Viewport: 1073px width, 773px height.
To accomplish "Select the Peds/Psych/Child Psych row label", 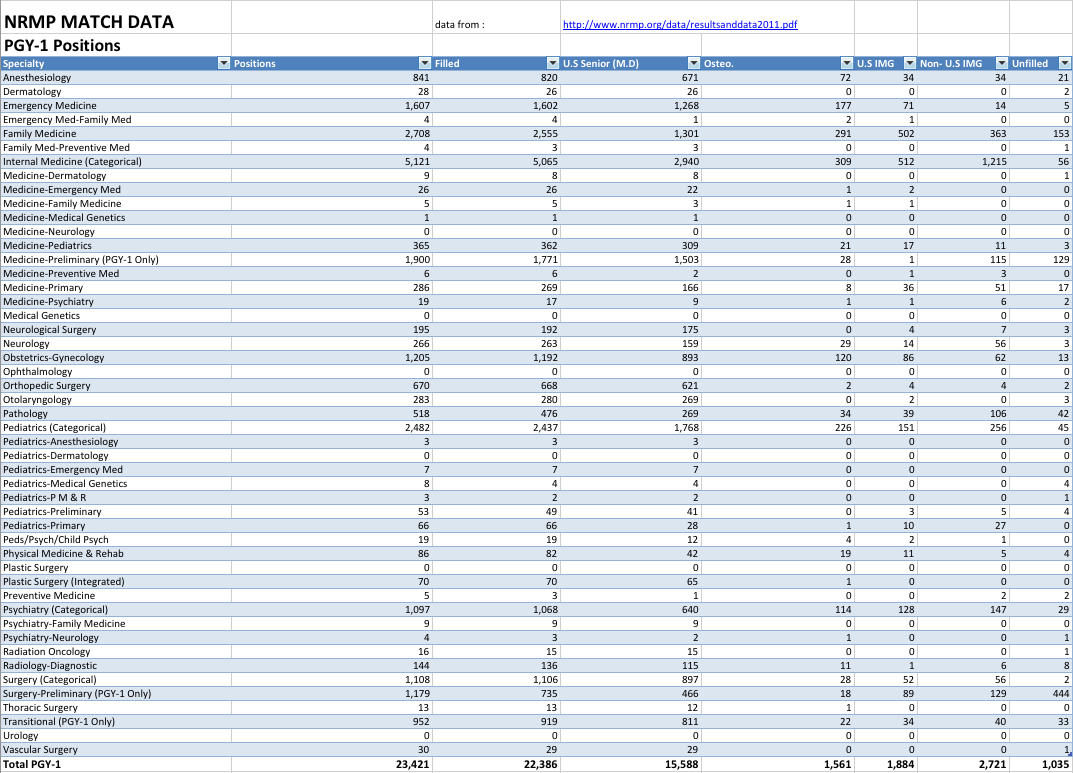I will click(x=116, y=540).
